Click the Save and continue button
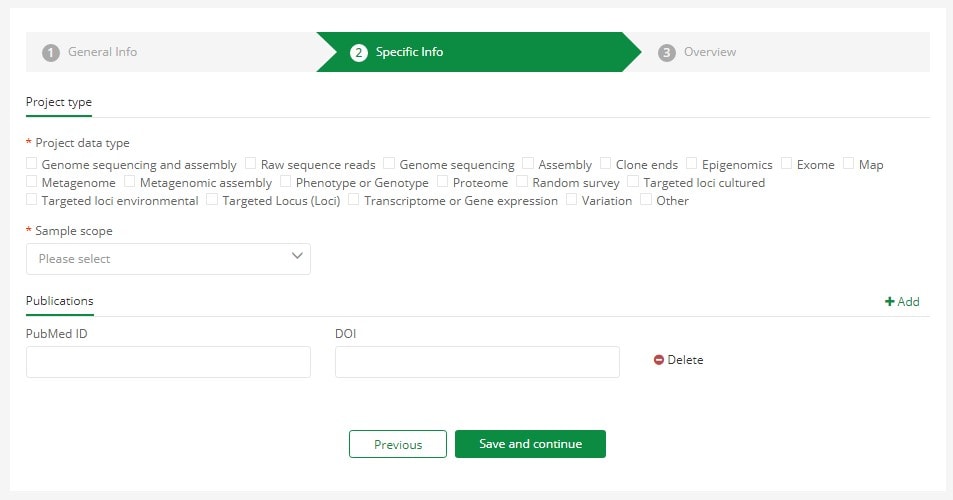The width and height of the screenshot is (953, 500). coord(530,444)
